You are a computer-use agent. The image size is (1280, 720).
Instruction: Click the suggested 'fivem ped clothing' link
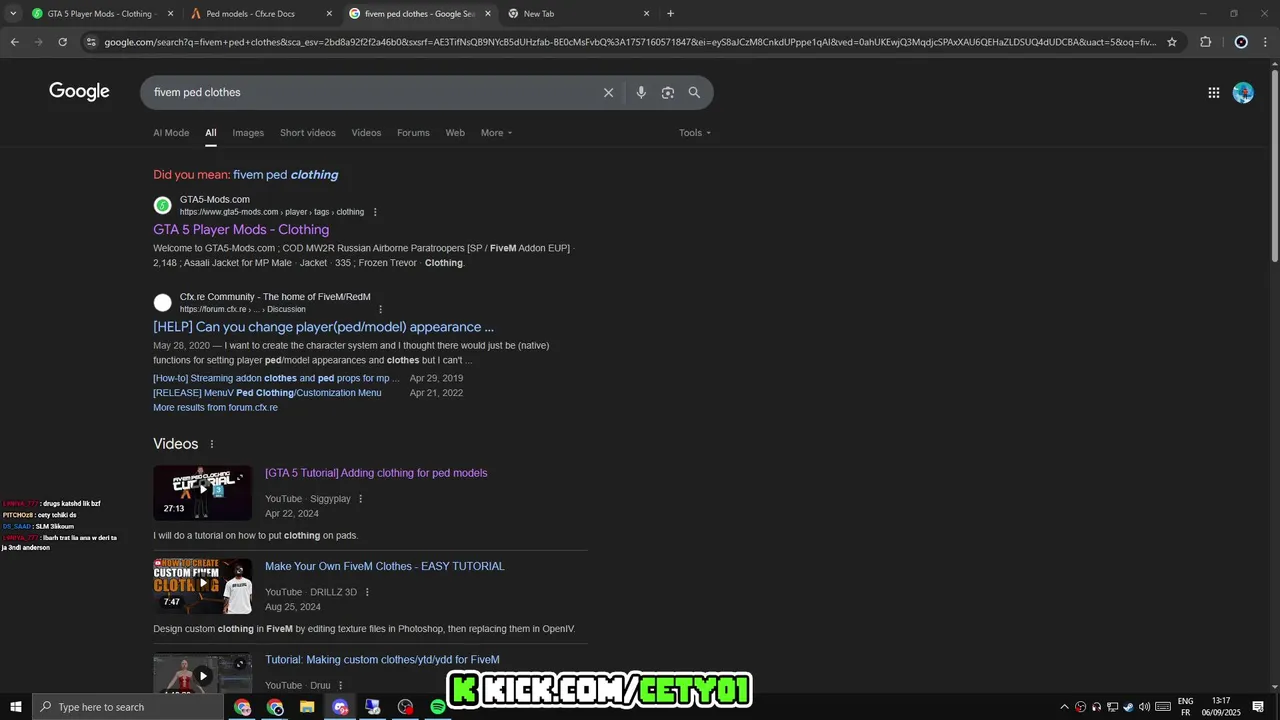point(286,175)
